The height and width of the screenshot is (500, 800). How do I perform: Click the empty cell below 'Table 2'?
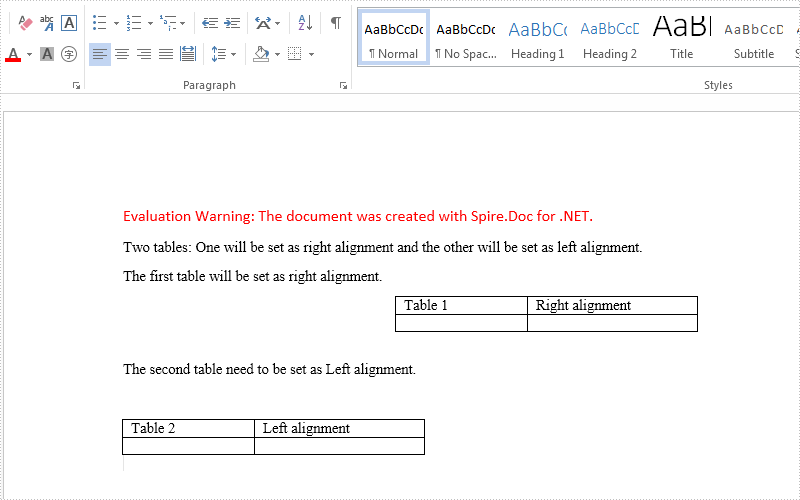188,446
